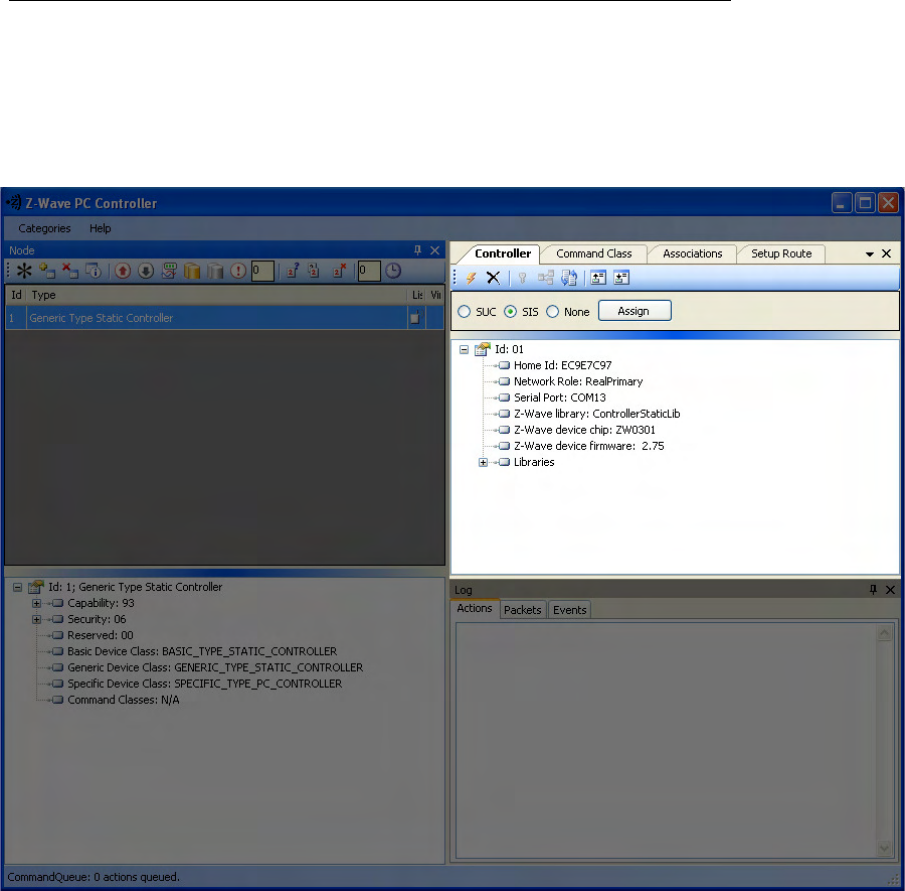Viewport: 905px width, 891px height.
Task: Click the node icon with small red X
Action: point(339,271)
